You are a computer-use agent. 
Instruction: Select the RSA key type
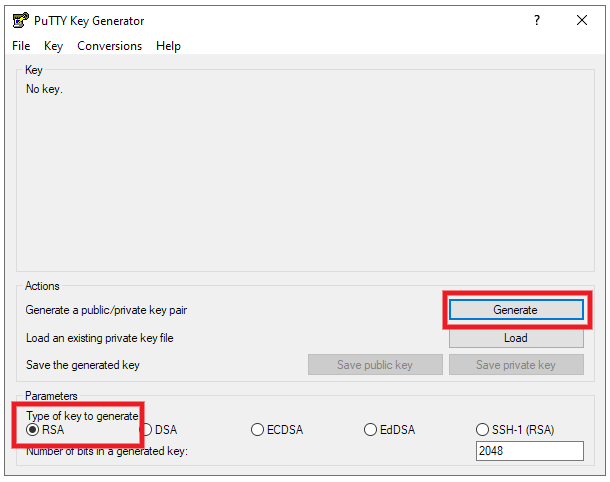45,429
